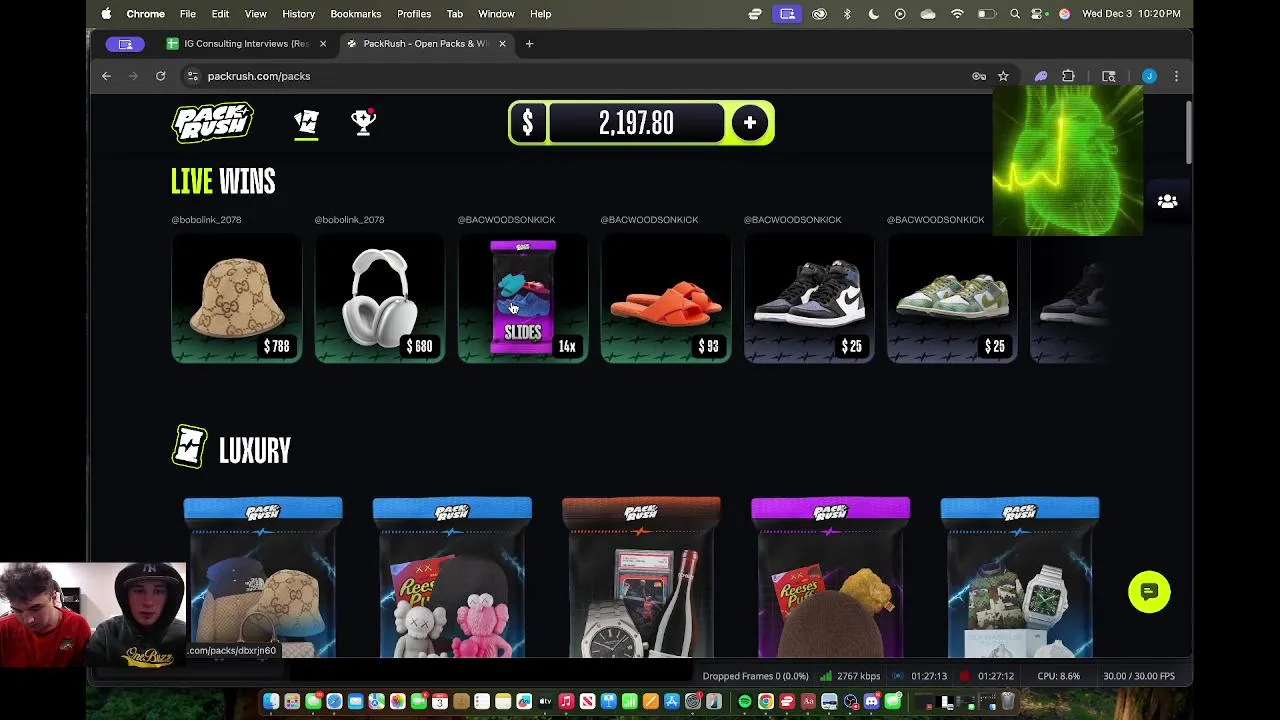Click the page vertical scrollbar
The width and height of the screenshot is (1280, 720).
[x=1188, y=131]
